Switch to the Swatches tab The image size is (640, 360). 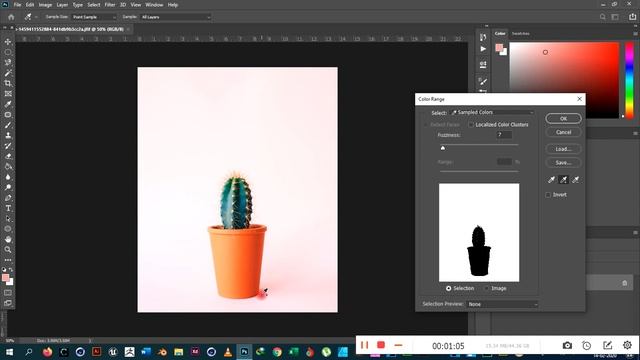tap(520, 33)
